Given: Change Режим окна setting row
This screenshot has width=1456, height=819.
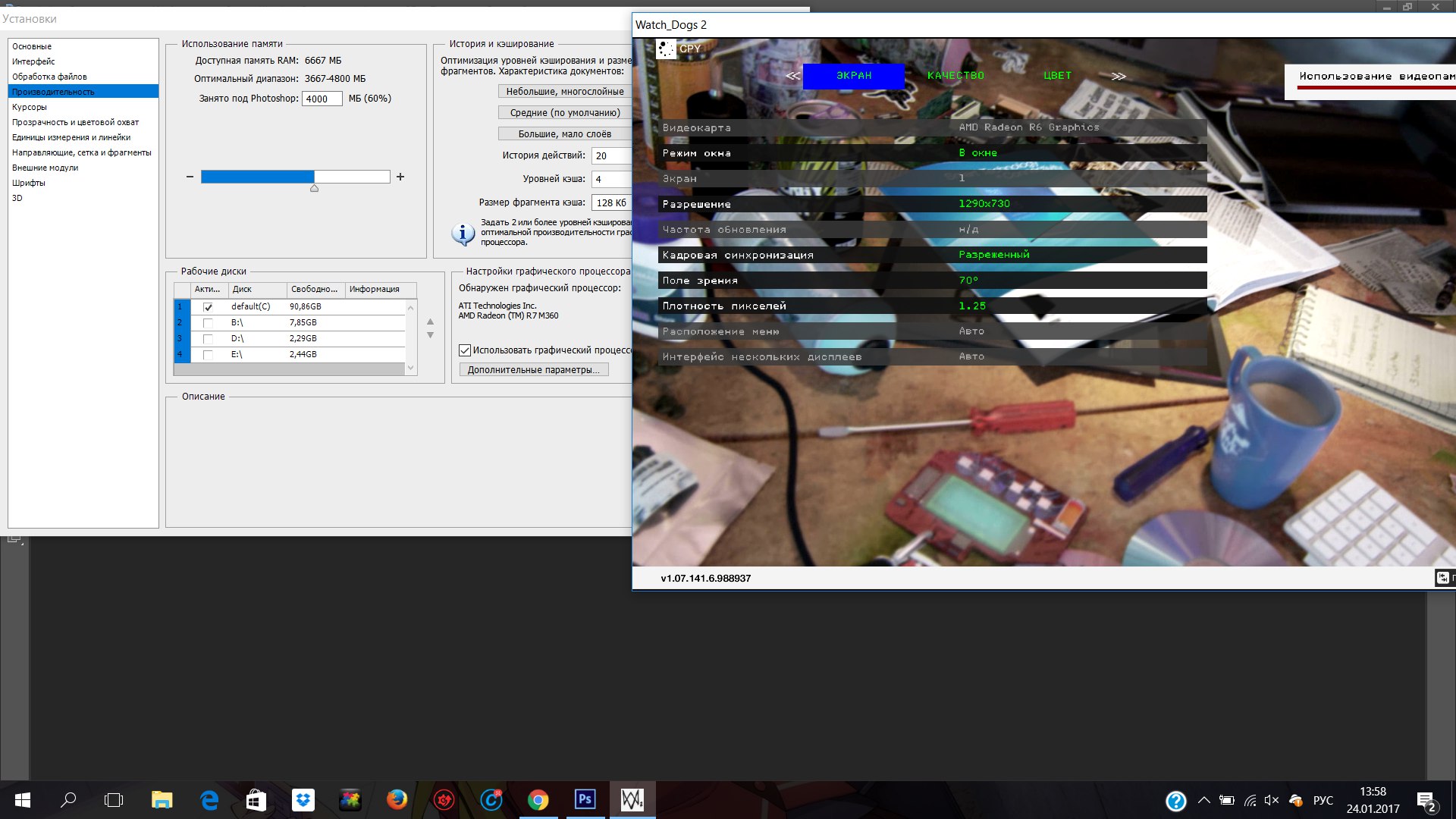Looking at the screenshot, I should pyautogui.click(x=933, y=153).
